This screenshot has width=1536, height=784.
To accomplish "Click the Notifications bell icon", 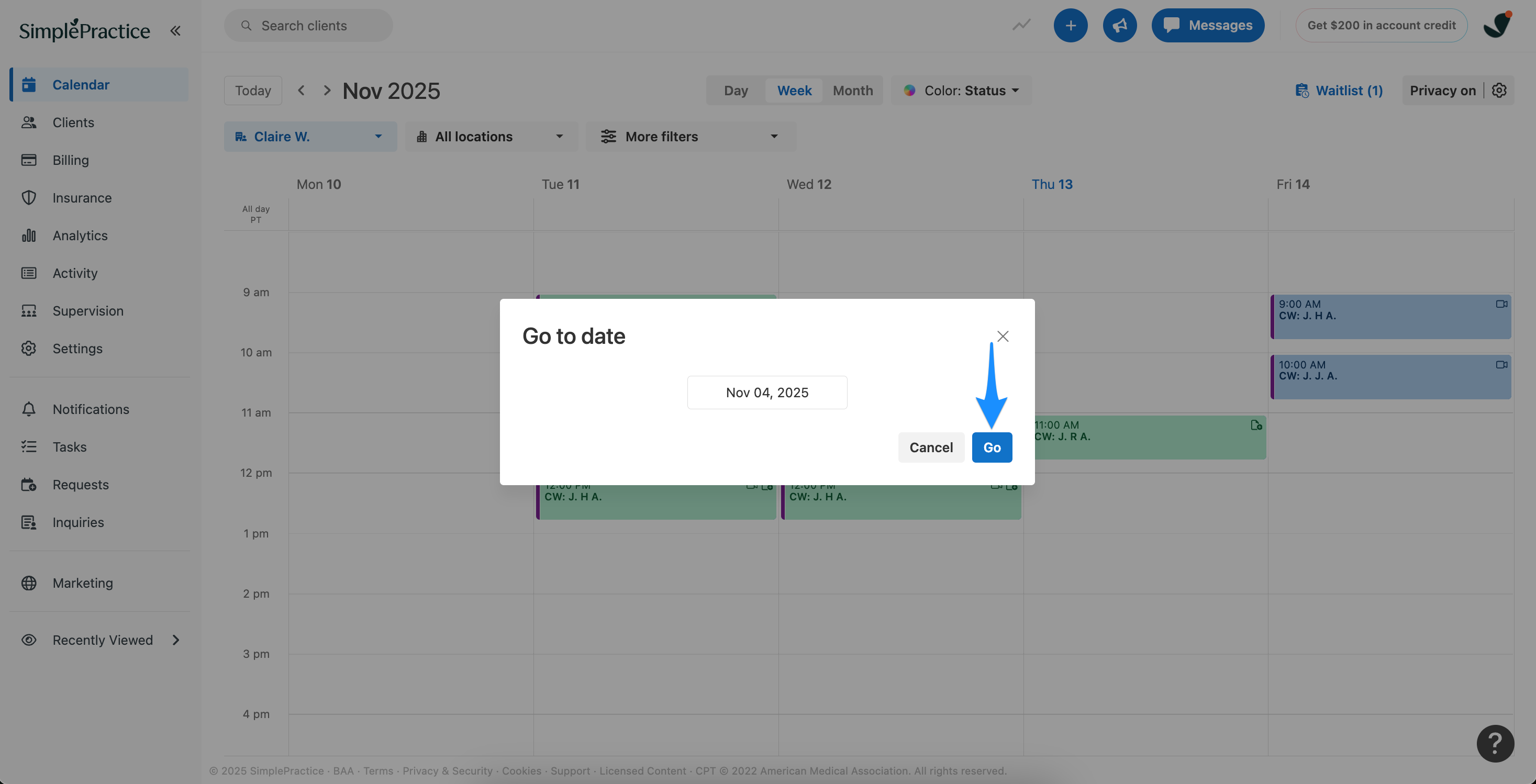I will point(29,409).
